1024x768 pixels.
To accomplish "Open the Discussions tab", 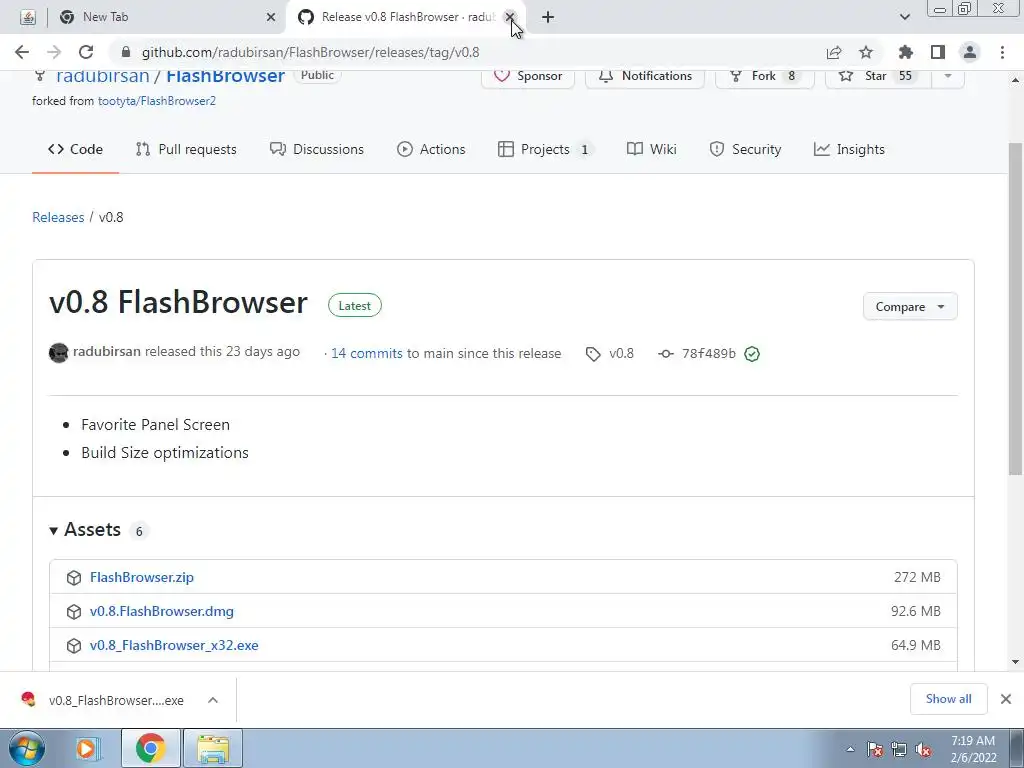I will point(317,150).
